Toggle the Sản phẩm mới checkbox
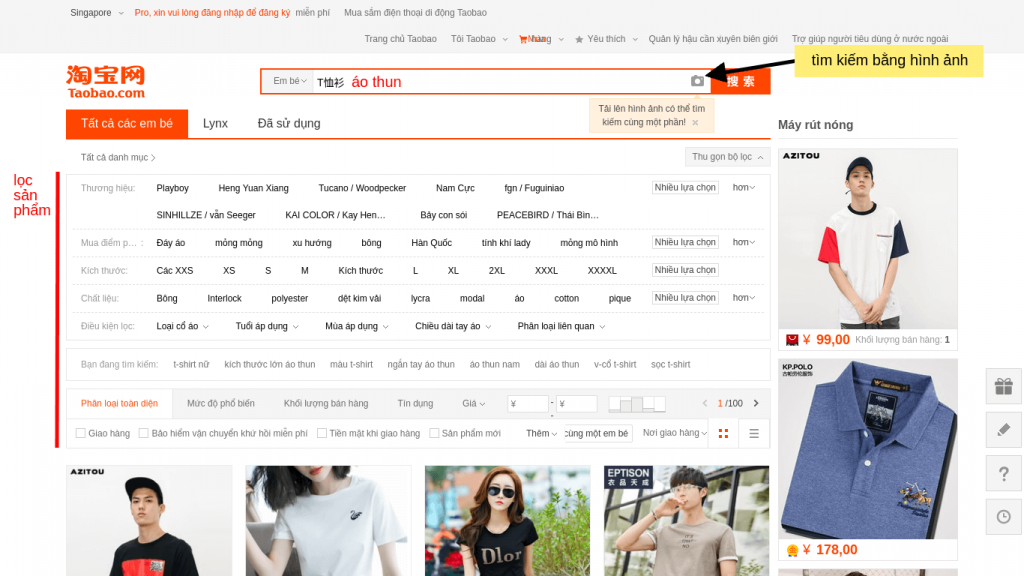1024x576 pixels. 434,433
